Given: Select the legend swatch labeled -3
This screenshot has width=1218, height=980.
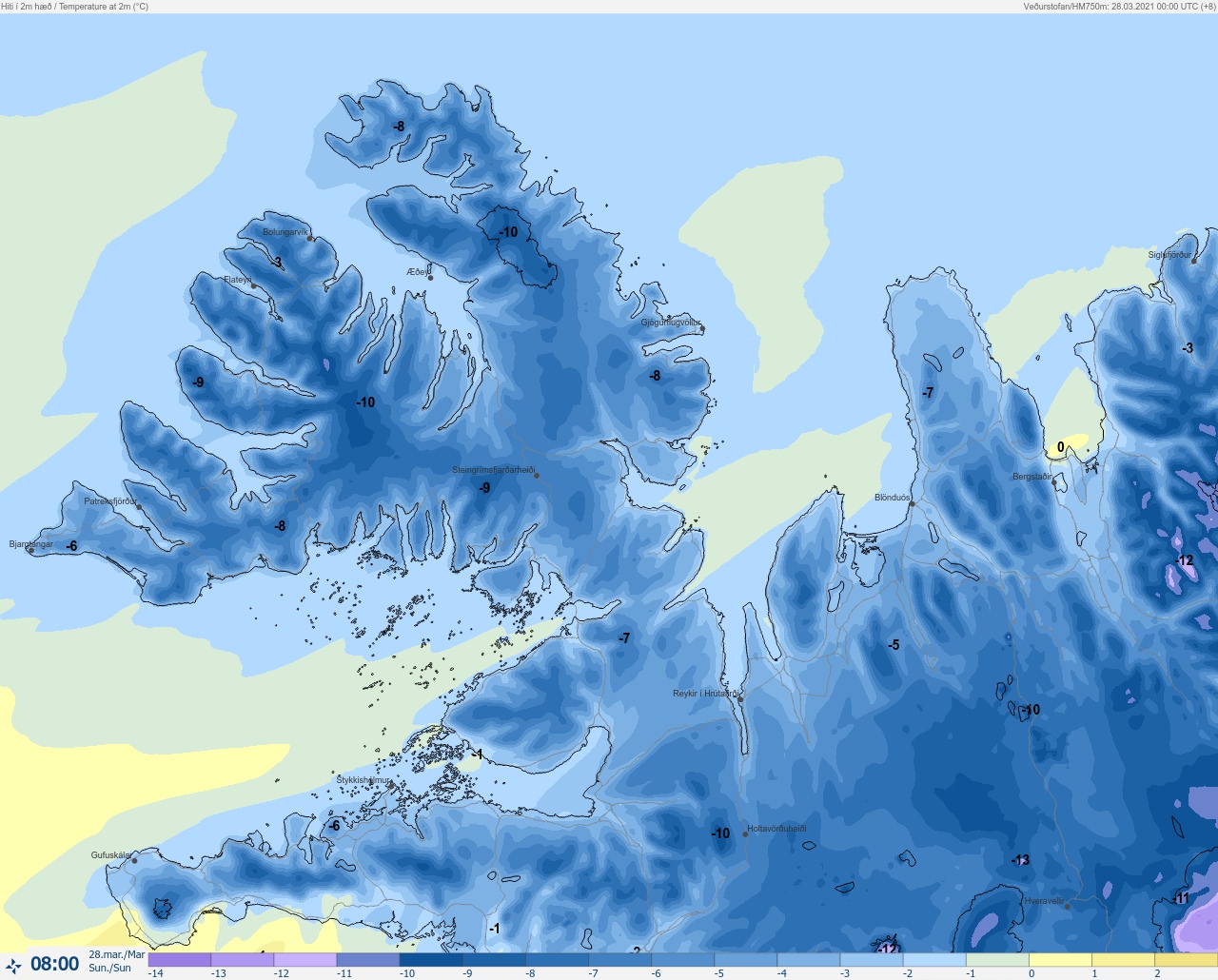Looking at the screenshot, I should coord(871,960).
